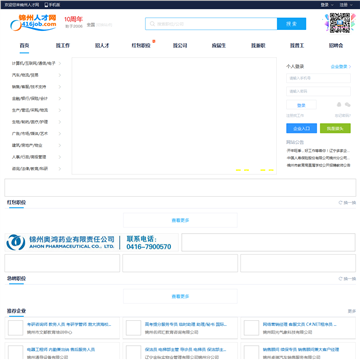Click the 个人登录 heading
Image resolution: width=360 pixels, height=360 pixels.
click(x=295, y=67)
